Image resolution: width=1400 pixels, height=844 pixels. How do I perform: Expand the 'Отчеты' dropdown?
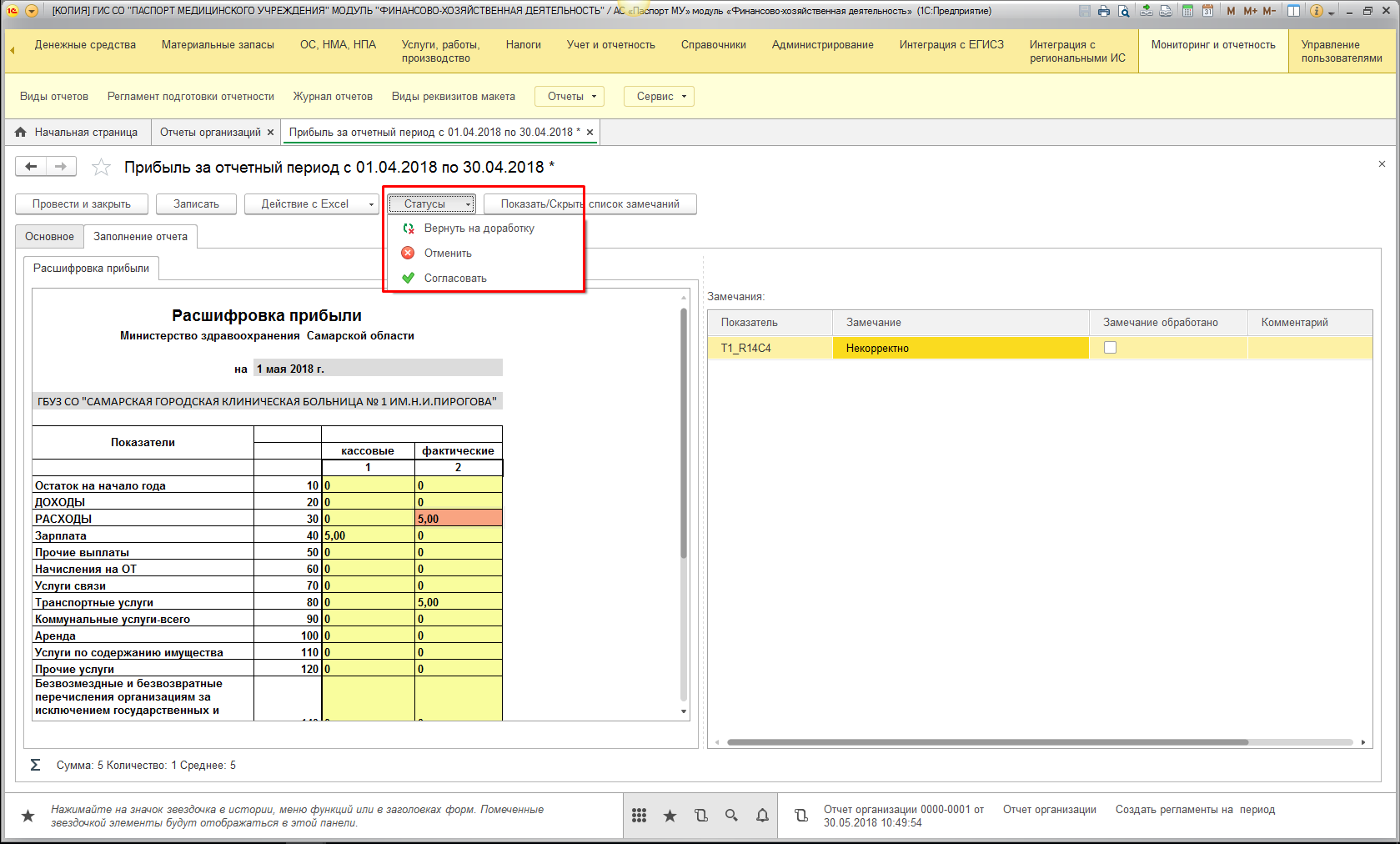pos(571,97)
